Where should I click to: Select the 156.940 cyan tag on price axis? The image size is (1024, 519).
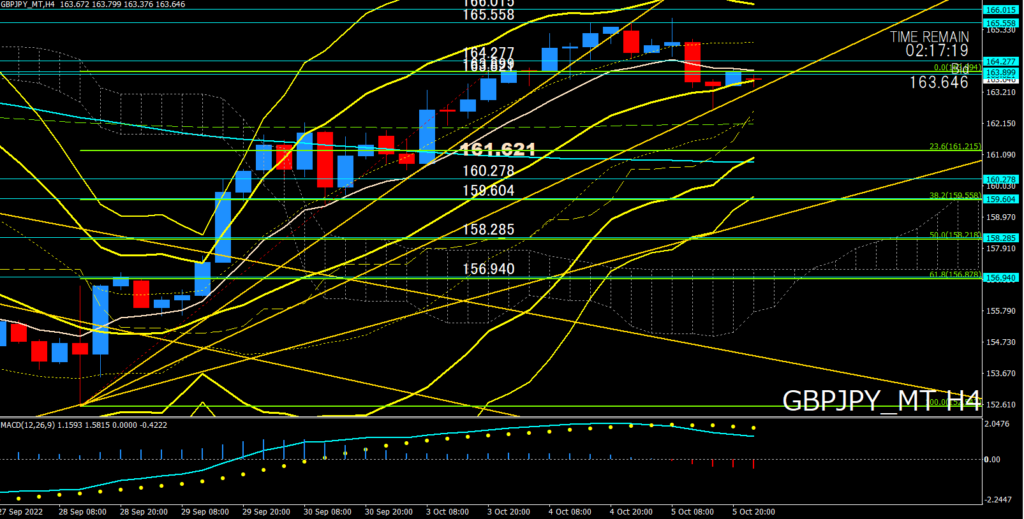(1000, 278)
